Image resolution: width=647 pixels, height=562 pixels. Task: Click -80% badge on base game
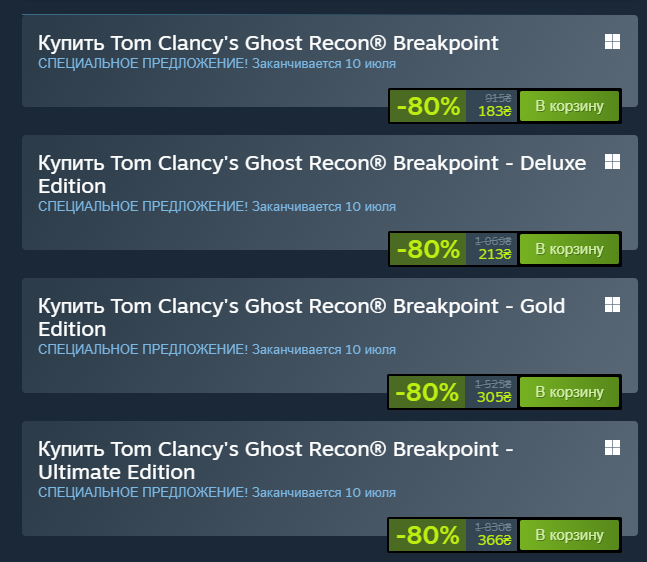[428, 106]
